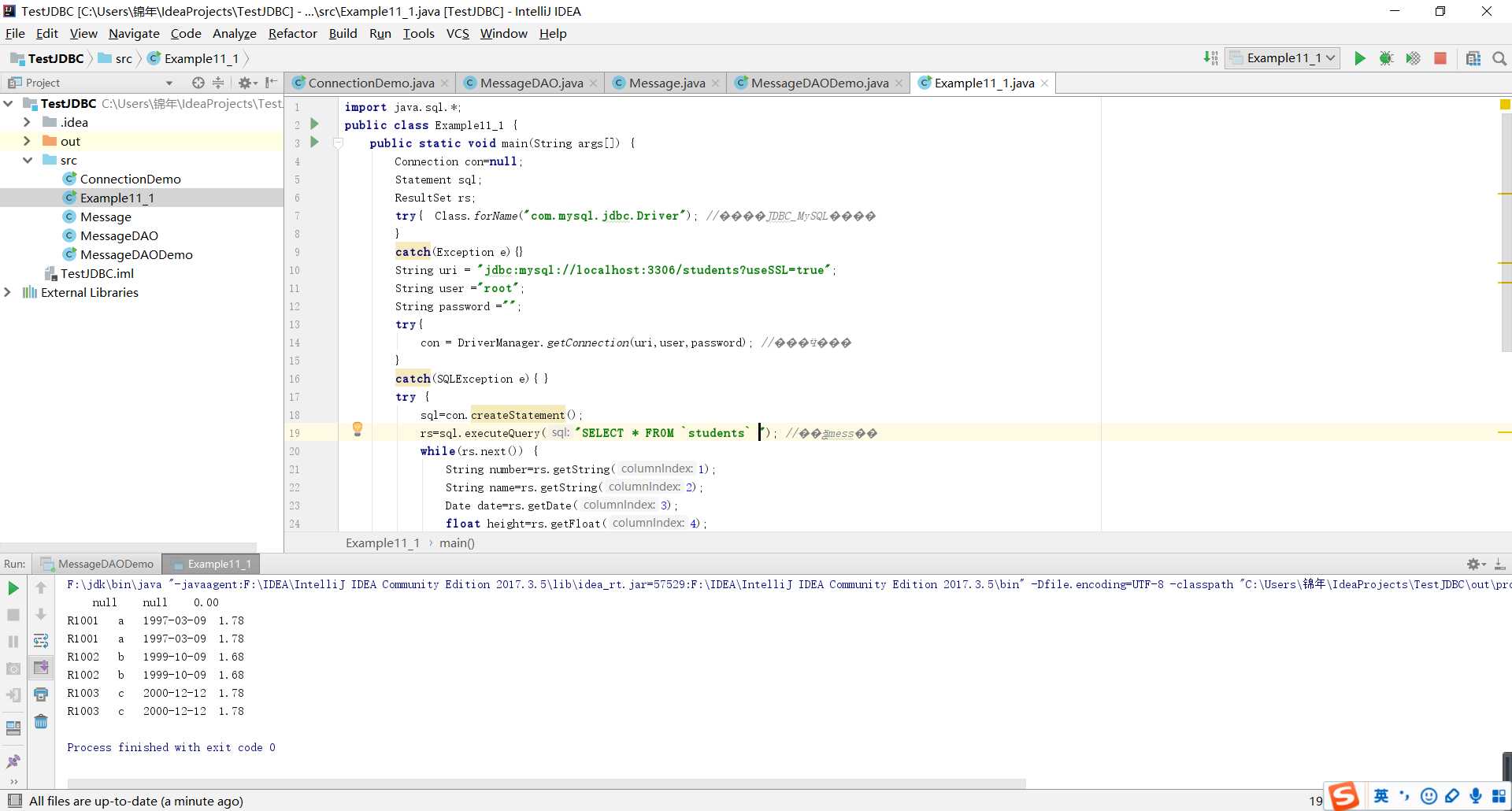Run main method from gutter line 3
This screenshot has height=811, width=1512.
coord(315,143)
